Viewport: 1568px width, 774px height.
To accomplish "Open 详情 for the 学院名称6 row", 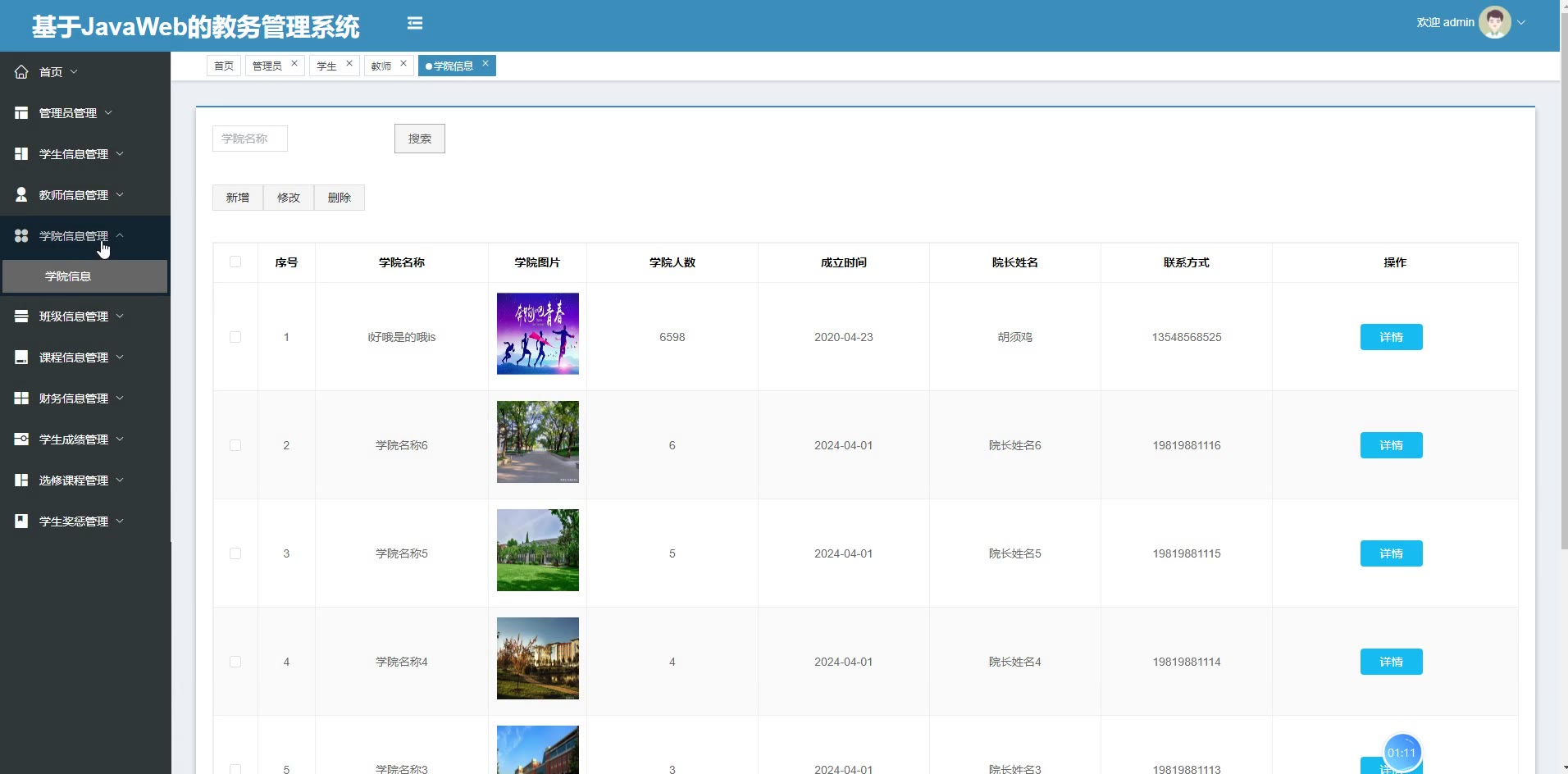I will coord(1391,445).
